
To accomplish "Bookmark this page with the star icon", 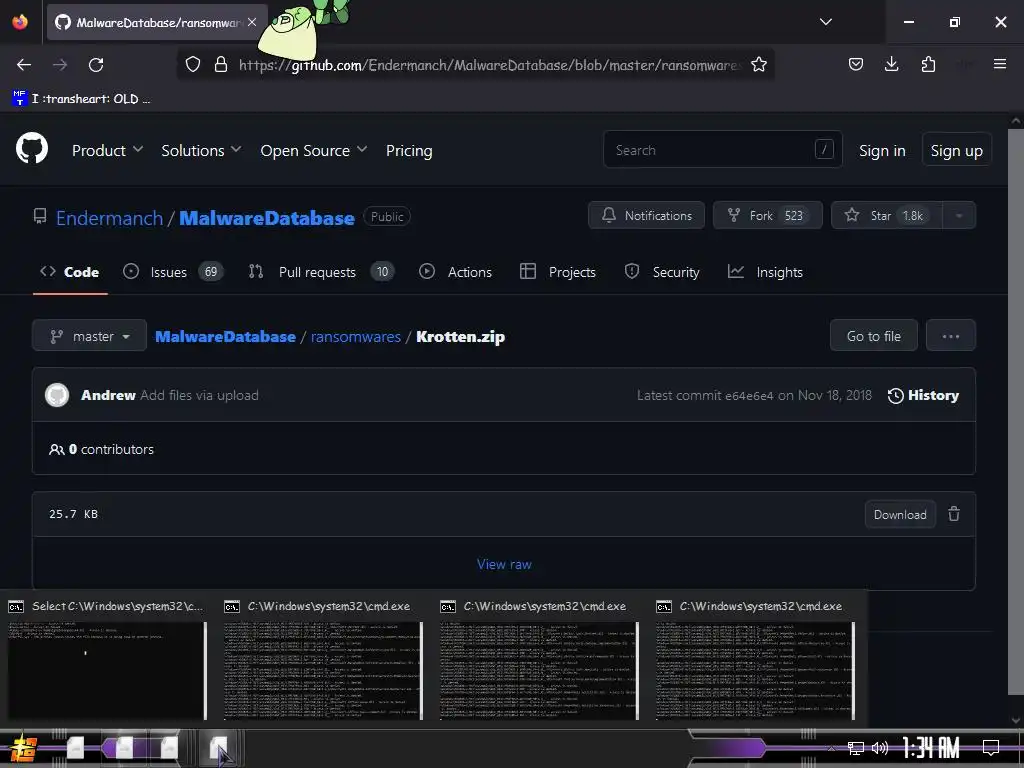I will pyautogui.click(x=758, y=65).
